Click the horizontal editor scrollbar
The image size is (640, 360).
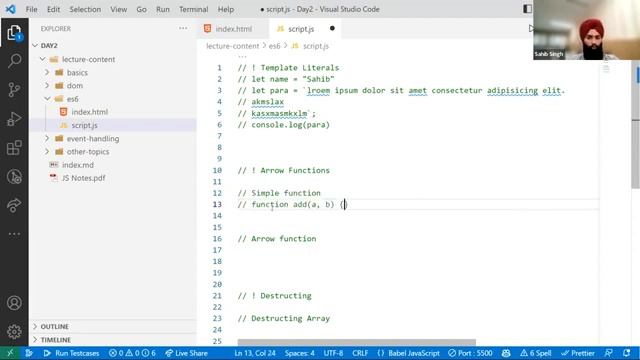pos(356,342)
